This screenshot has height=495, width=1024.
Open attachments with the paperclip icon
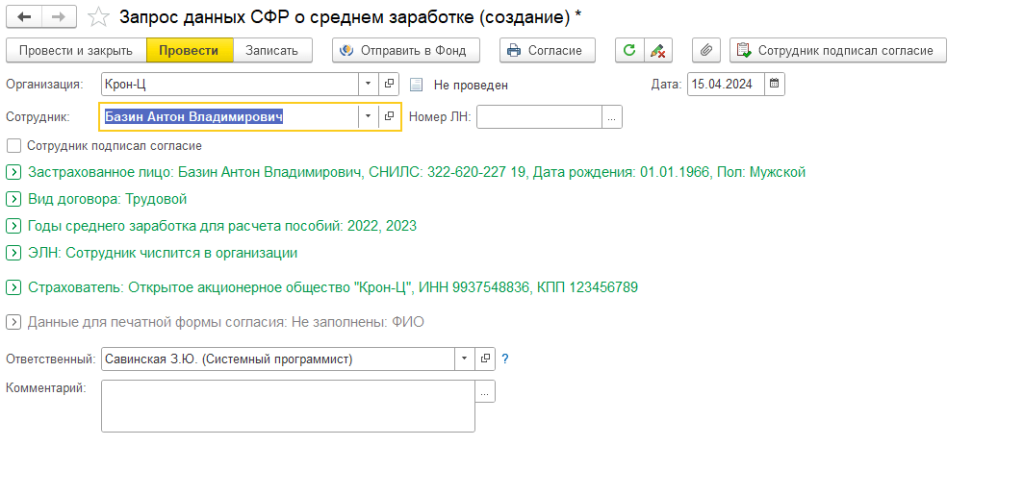tap(706, 50)
